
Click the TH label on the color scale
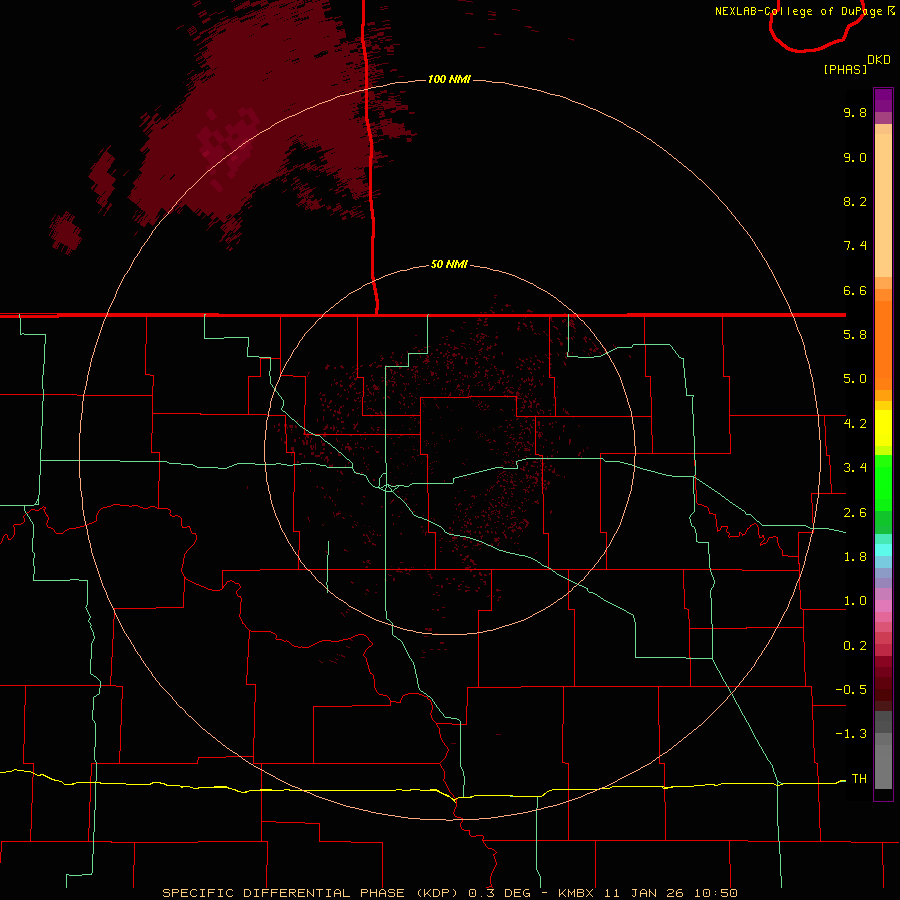(859, 779)
